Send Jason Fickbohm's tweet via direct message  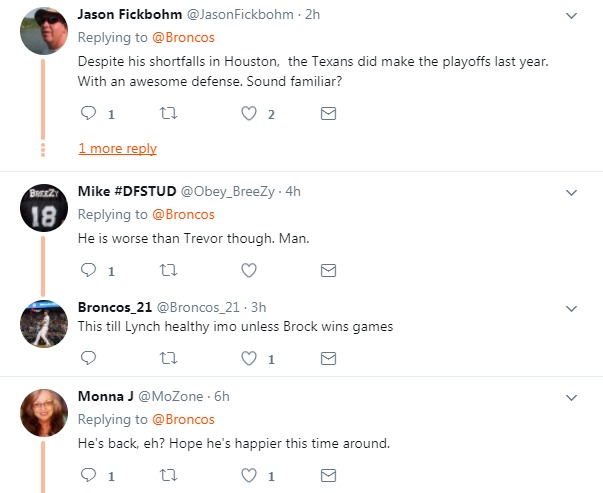(328, 115)
